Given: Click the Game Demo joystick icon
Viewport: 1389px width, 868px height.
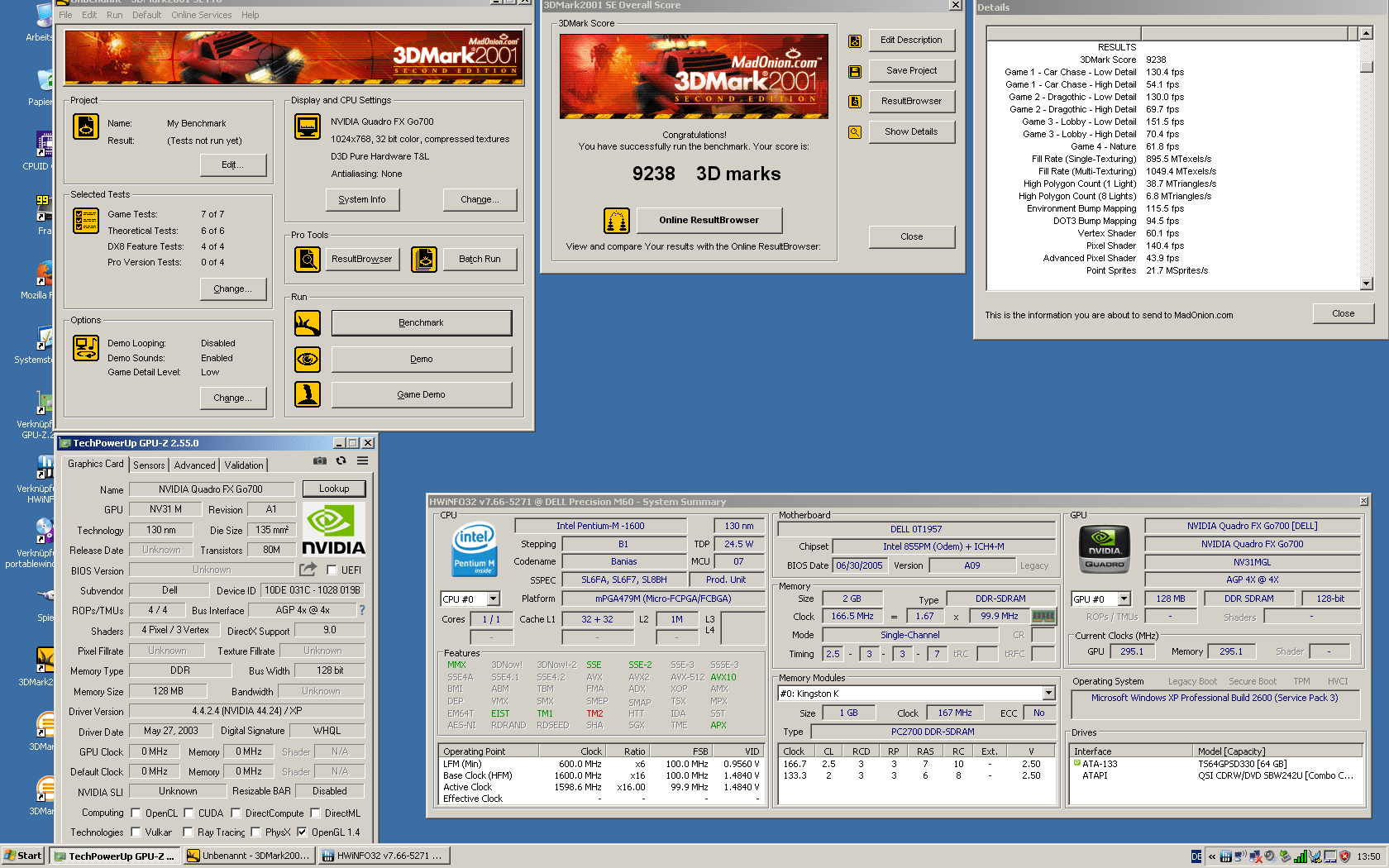Looking at the screenshot, I should 308,395.
